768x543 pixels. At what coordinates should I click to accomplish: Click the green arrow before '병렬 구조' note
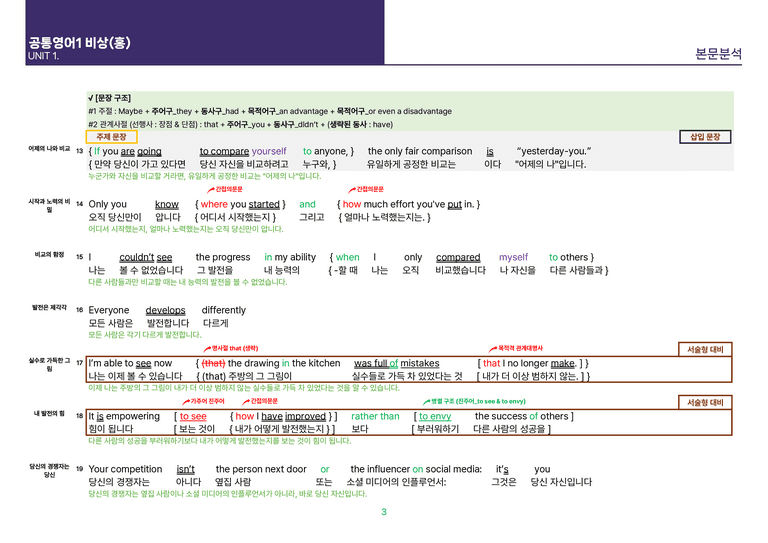point(427,401)
